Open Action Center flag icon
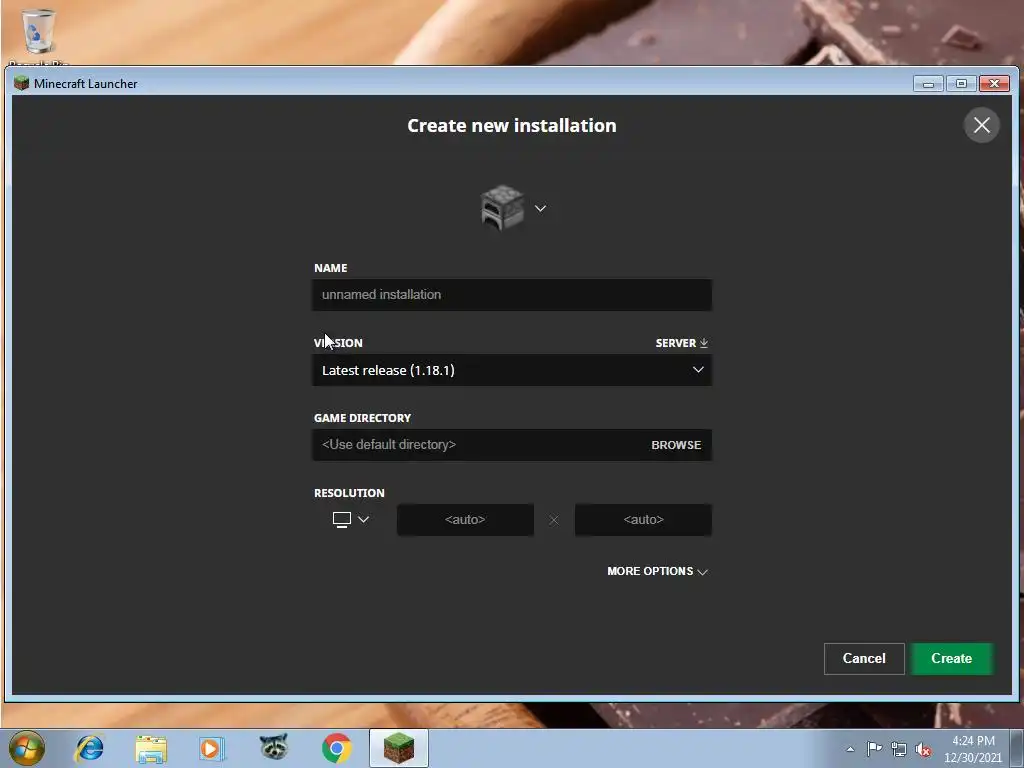The width and height of the screenshot is (1024, 768). point(874,749)
